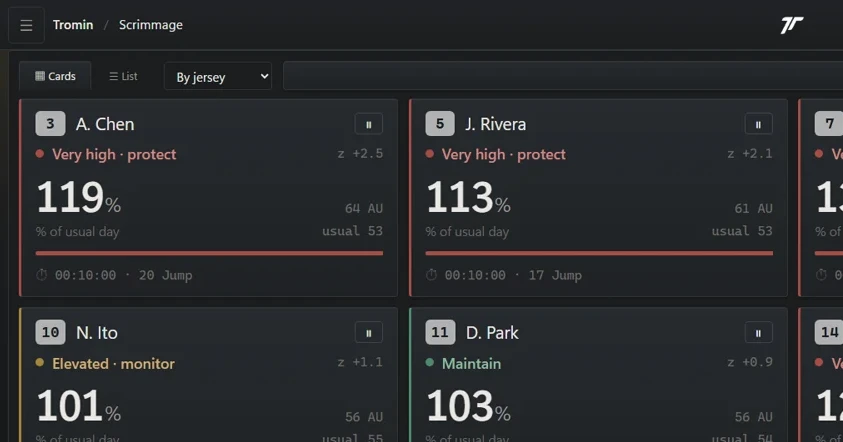Click the Maintain status on D. Park's card
843x442 pixels.
[471, 363]
